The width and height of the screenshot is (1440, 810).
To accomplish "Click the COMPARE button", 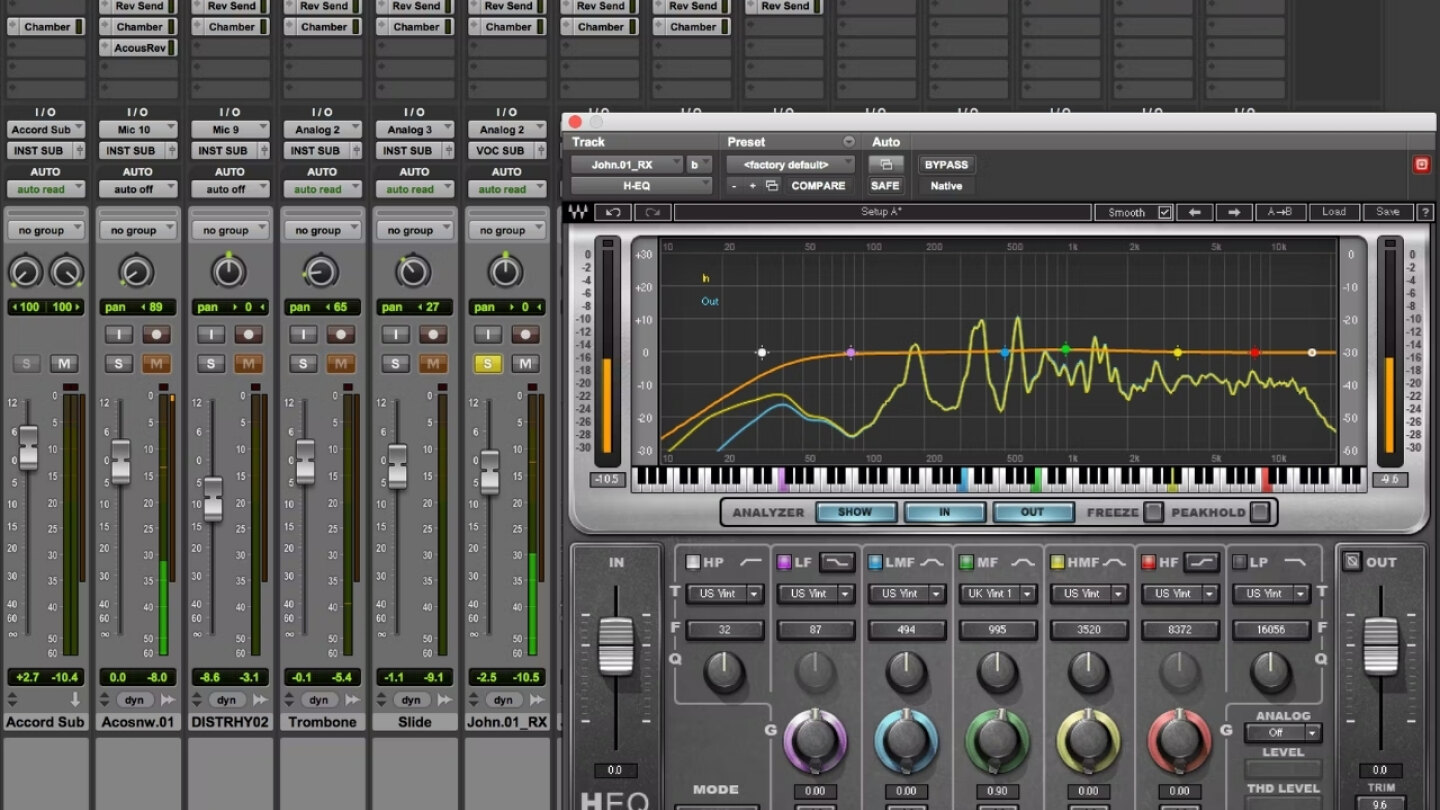I will tap(818, 186).
